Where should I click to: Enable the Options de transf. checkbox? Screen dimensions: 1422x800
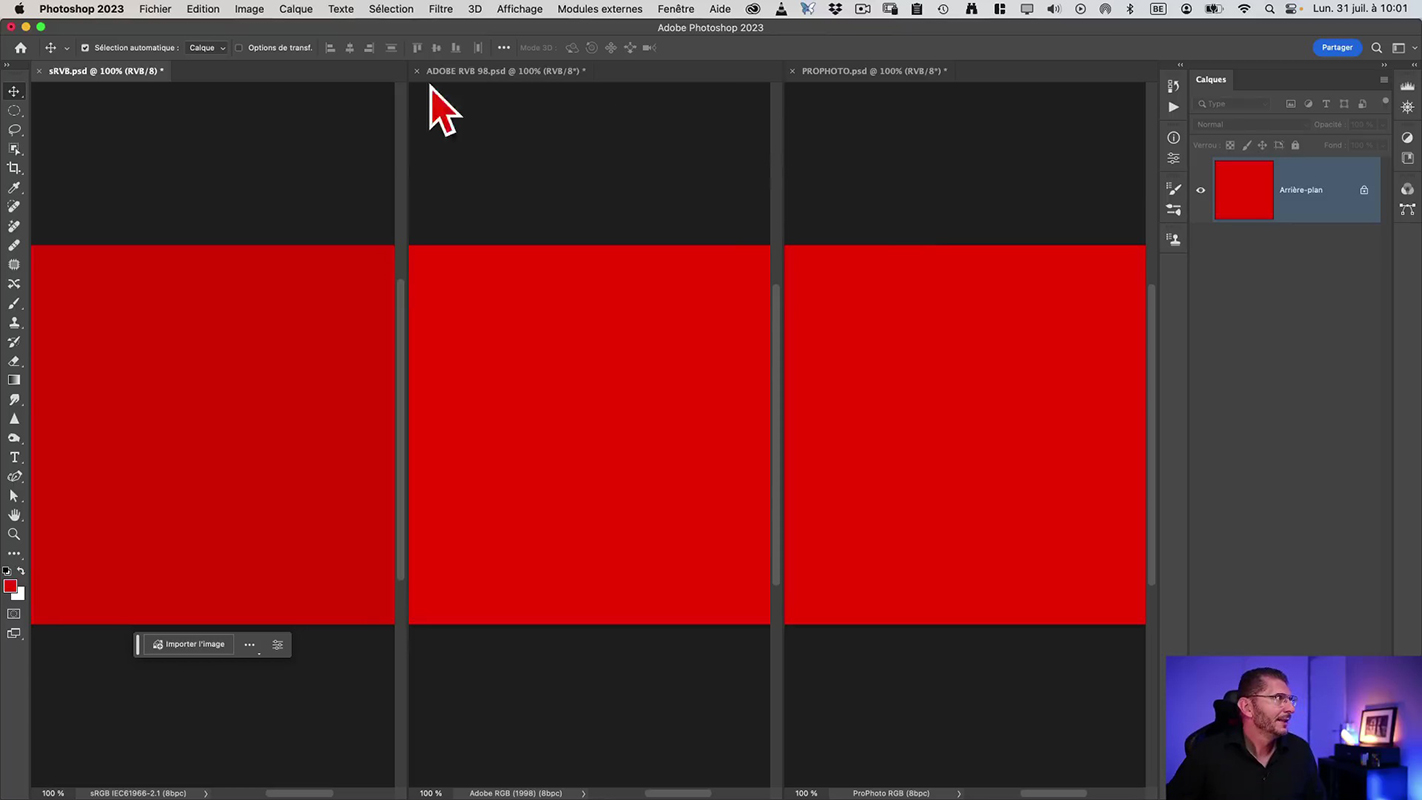(x=239, y=48)
